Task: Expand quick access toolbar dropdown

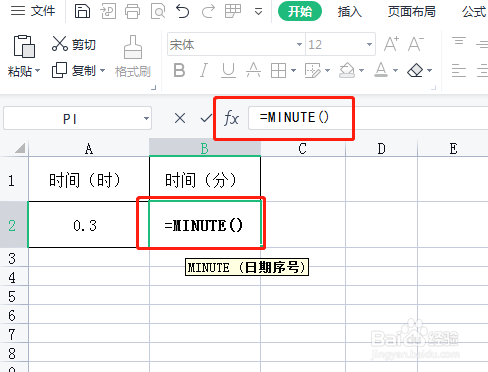Action: [x=258, y=12]
